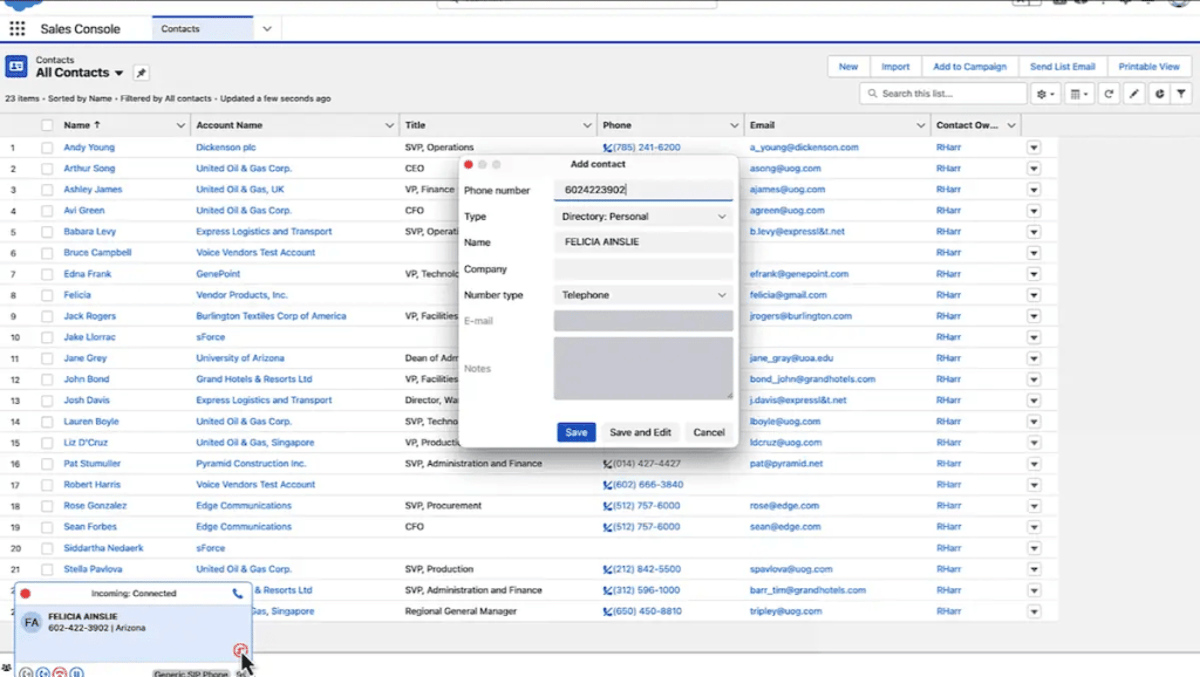Open the App Launcher grid icon
Viewport: 1200px width, 677px height.
click(17, 29)
